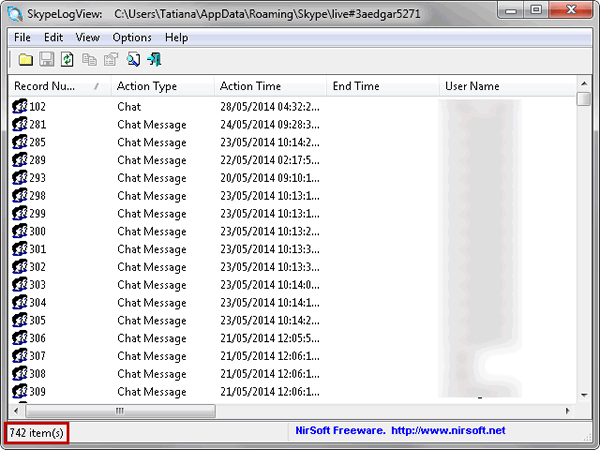Open the Edit menu
This screenshot has width=600, height=450.
point(53,38)
